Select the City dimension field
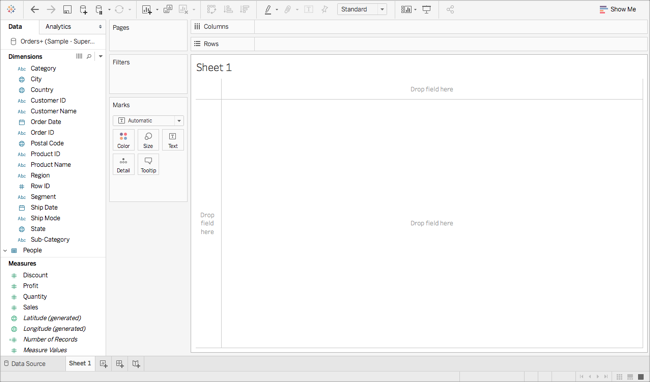 (36, 79)
